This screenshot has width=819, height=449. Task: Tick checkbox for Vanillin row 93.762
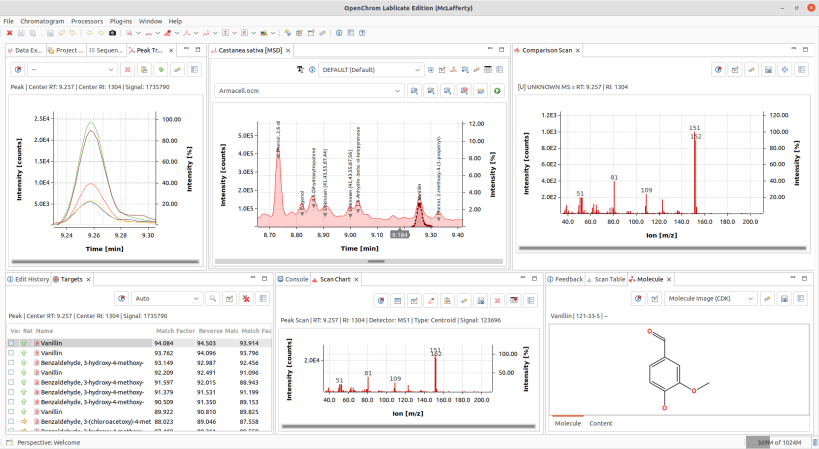click(11, 353)
